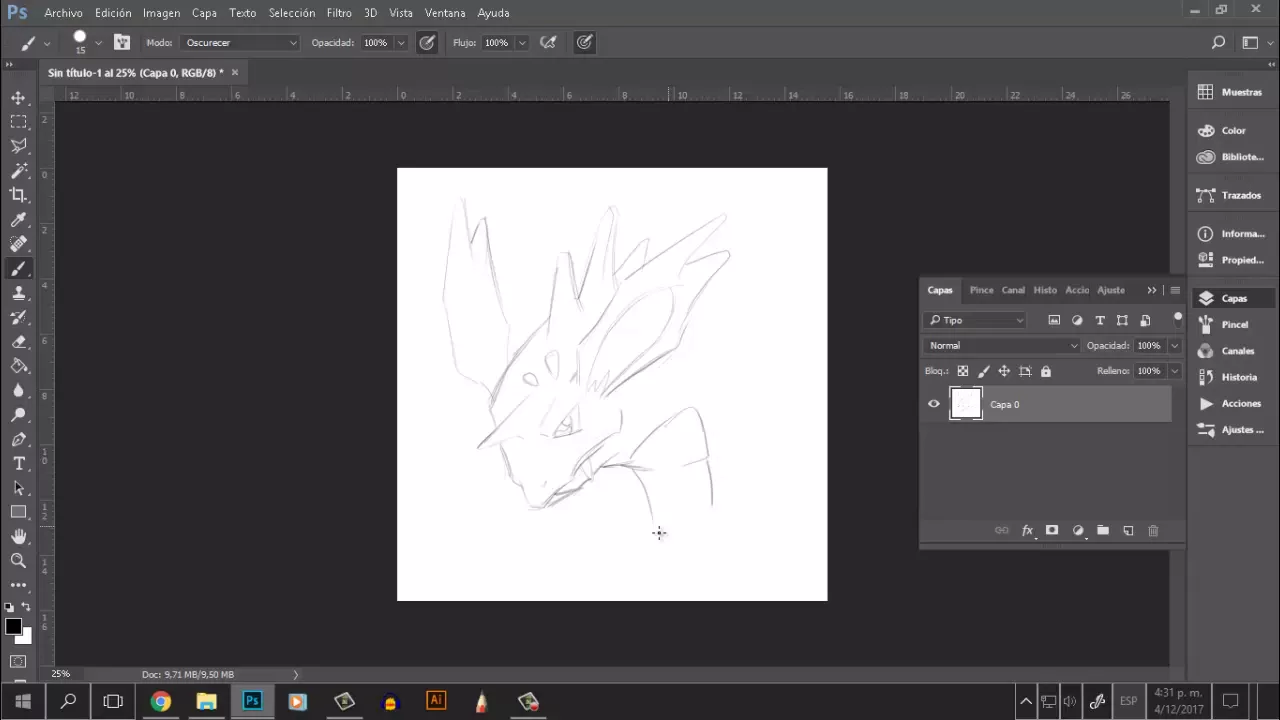Create new fill or adjustment layer
This screenshot has width=1280, height=720.
coord(1078,531)
